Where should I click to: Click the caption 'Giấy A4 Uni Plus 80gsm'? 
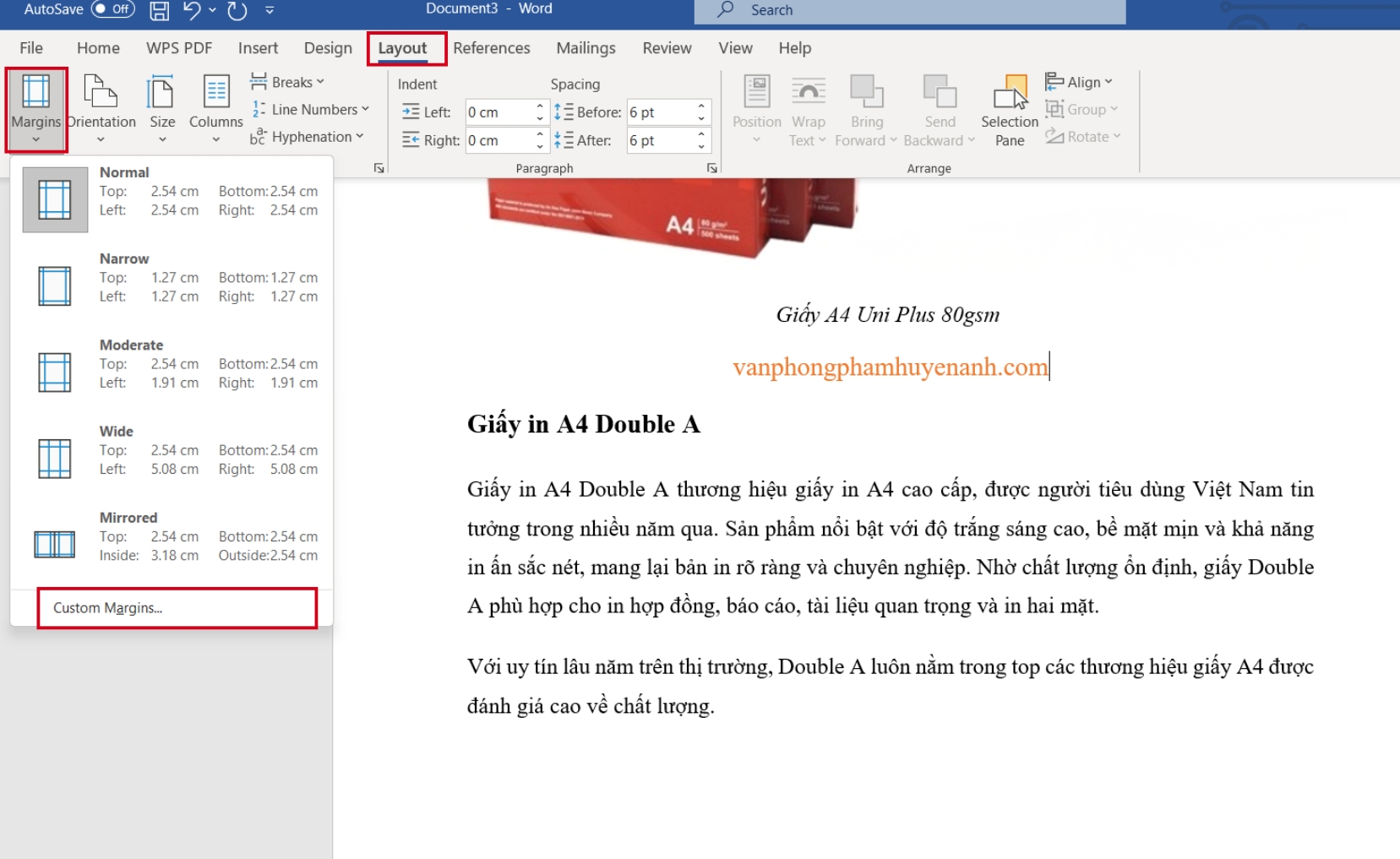(888, 315)
